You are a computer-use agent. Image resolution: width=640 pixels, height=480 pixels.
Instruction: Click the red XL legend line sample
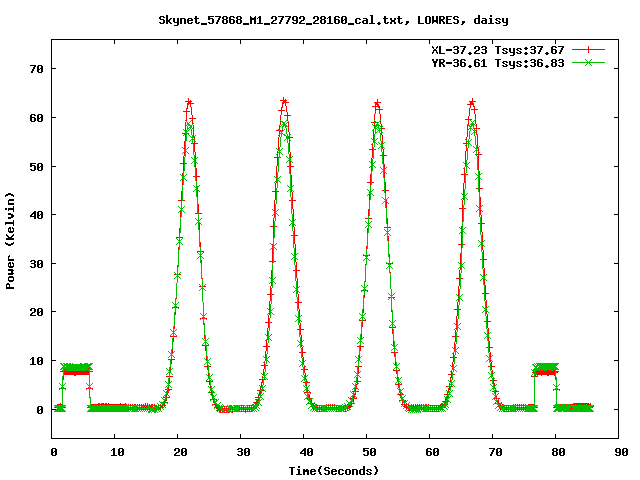588,50
